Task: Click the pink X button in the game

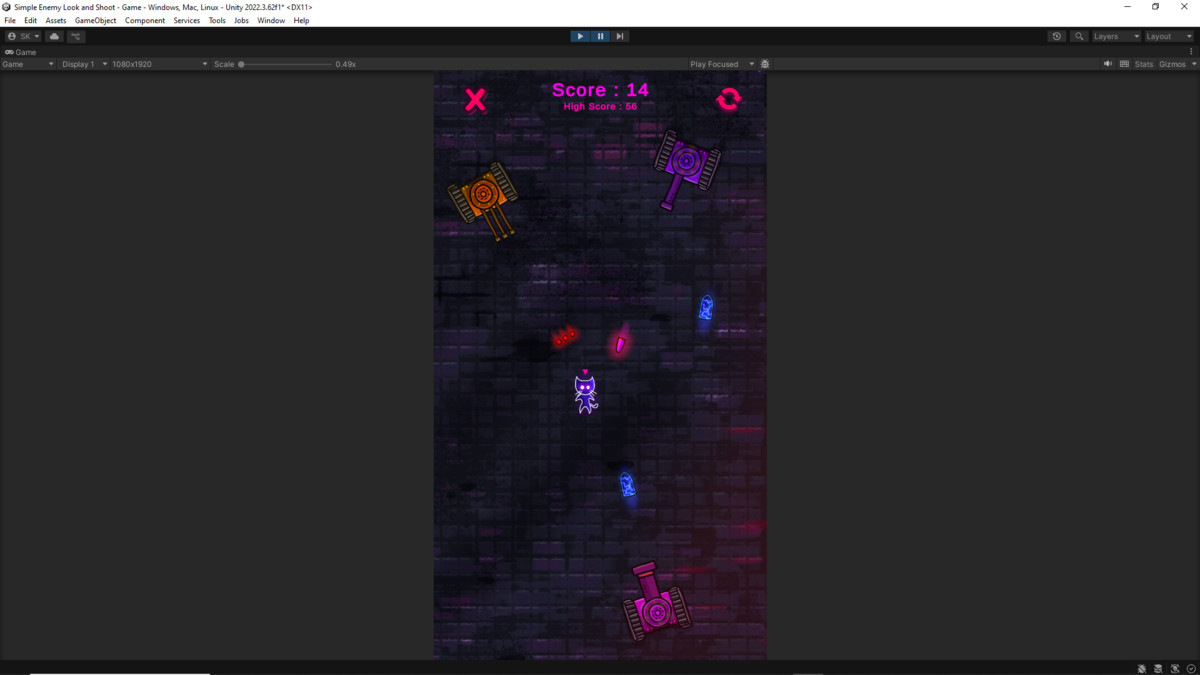Action: [475, 98]
